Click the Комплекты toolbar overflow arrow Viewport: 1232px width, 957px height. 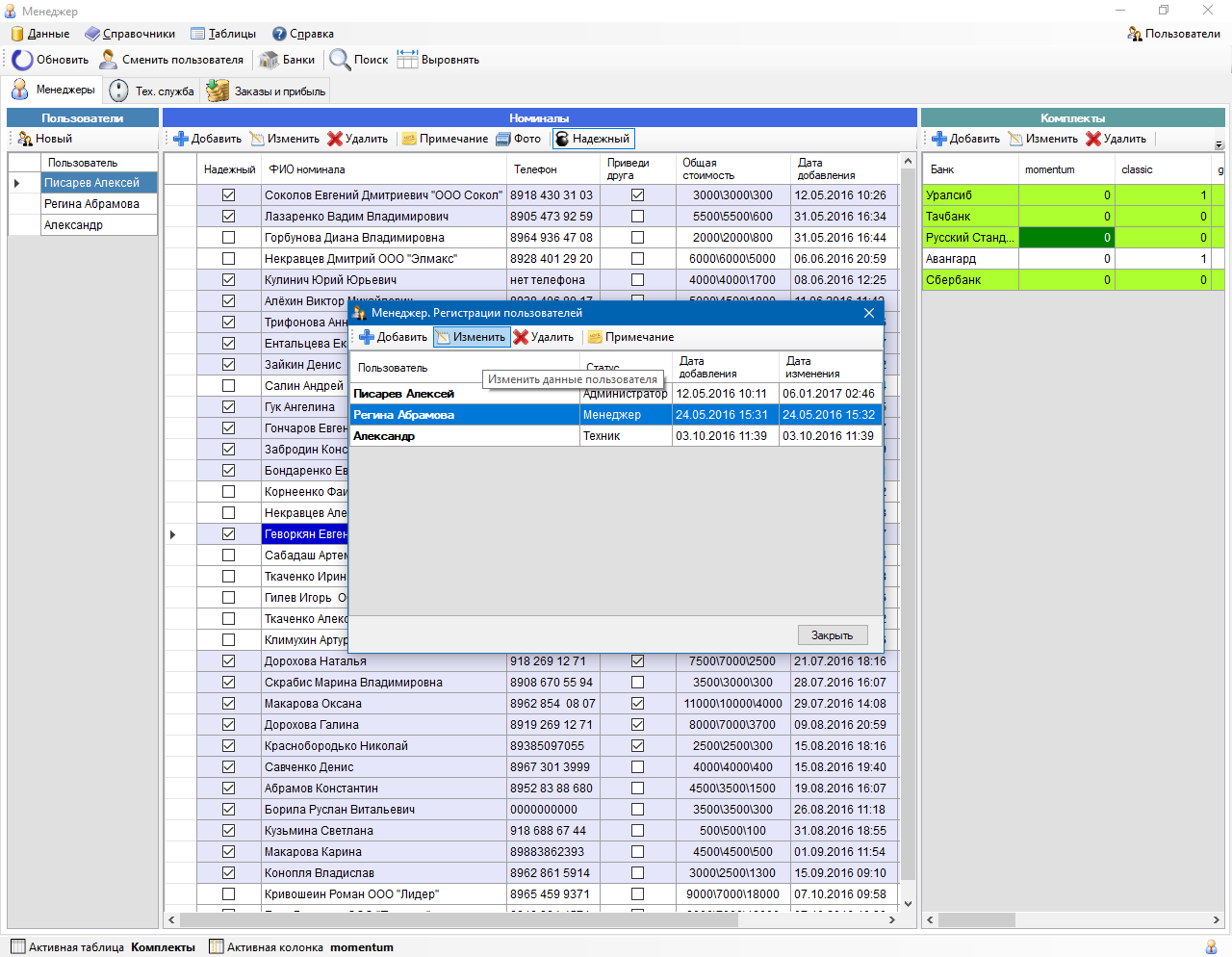[1219, 145]
